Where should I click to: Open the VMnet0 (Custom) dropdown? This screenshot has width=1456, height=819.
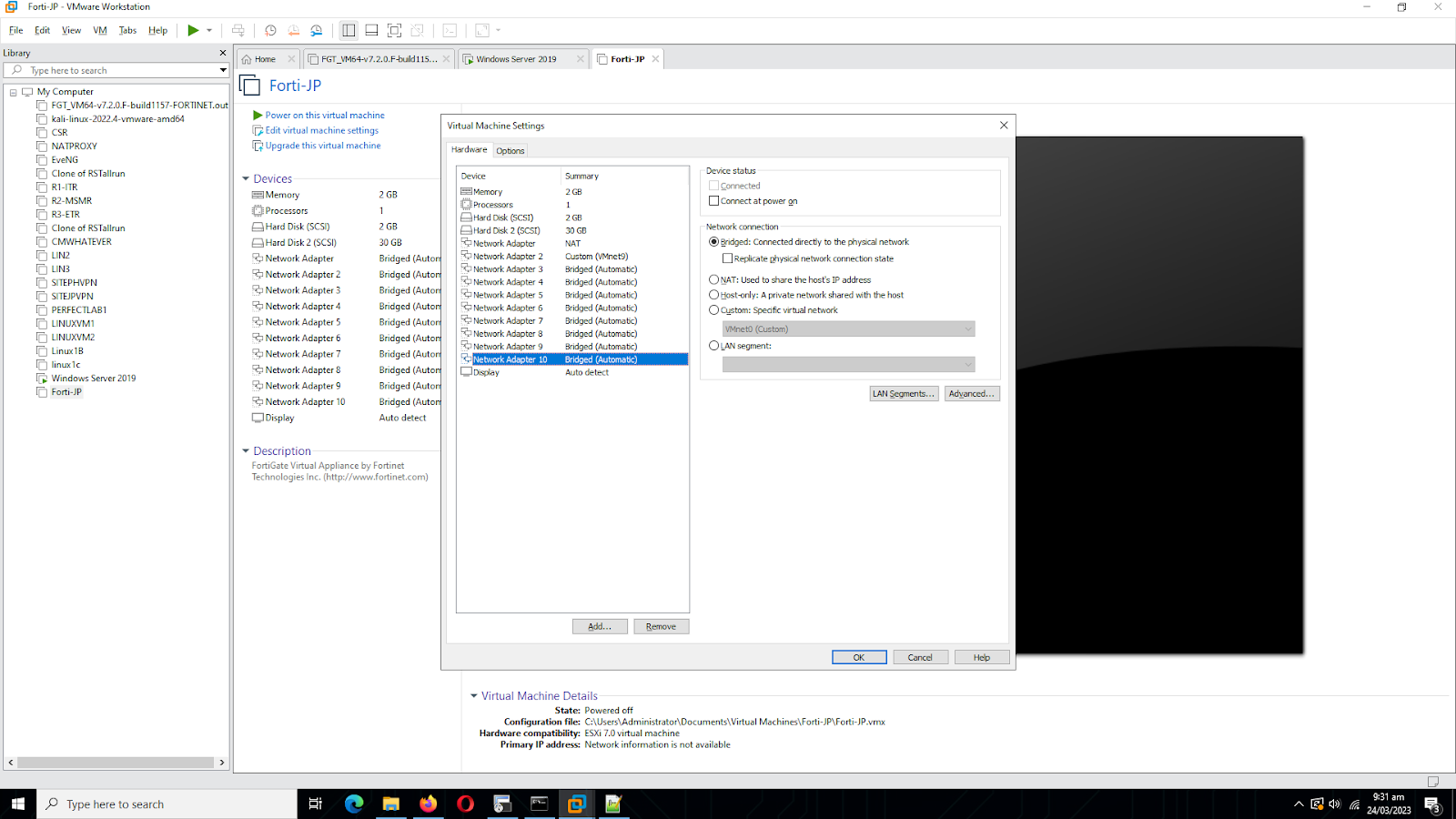[848, 329]
